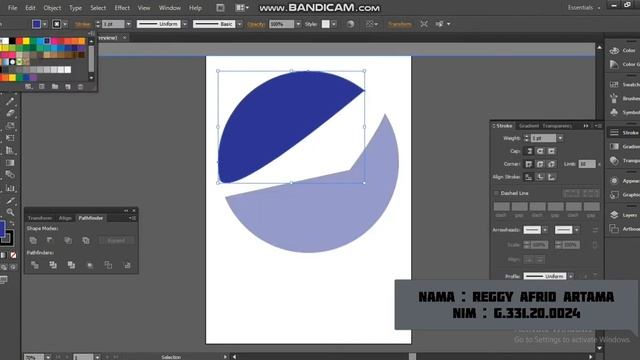Click the Opacity link in control bar
The width and height of the screenshot is (640, 360).
(x=256, y=24)
